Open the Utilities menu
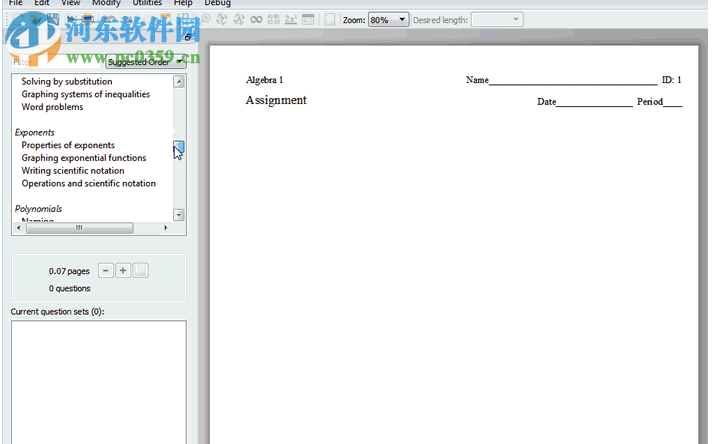 (147, 3)
